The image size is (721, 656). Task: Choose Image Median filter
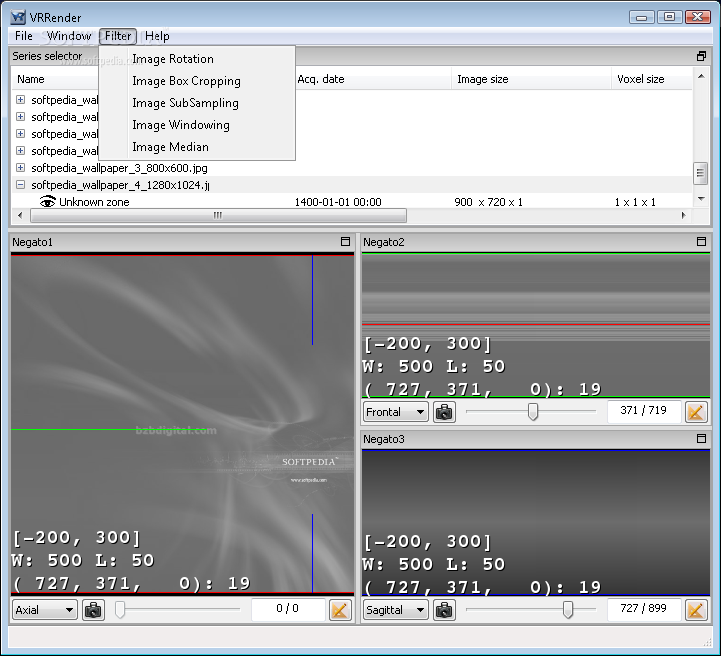coord(197,147)
